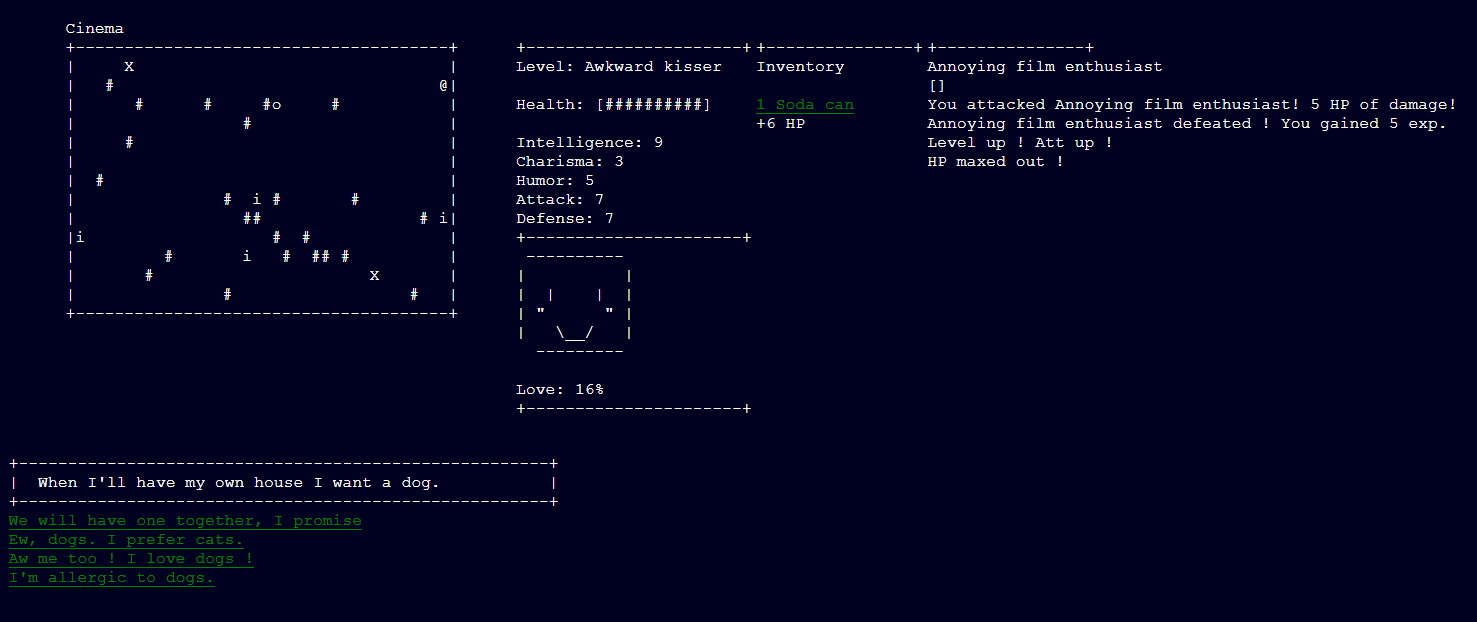Click the X marker near the map's bottom-right

pos(374,275)
